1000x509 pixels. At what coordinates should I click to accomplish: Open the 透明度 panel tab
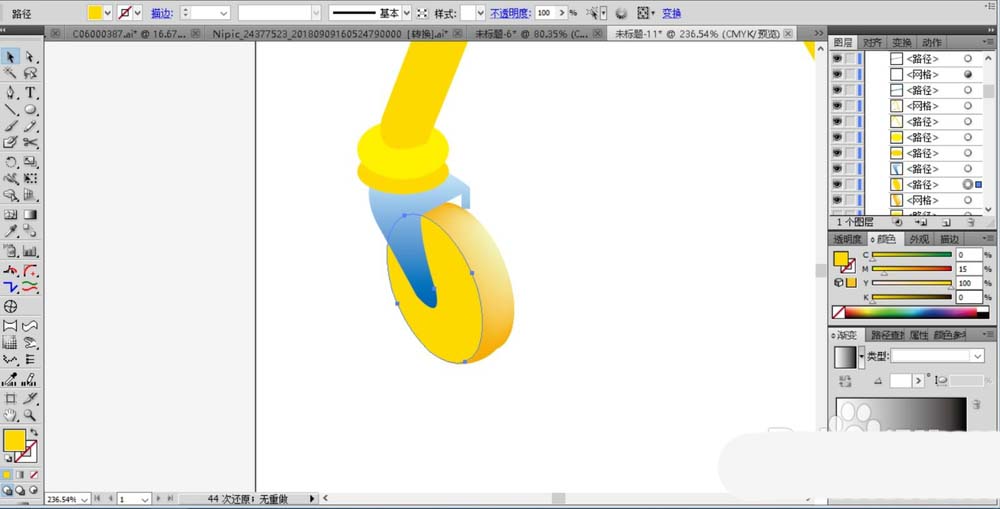click(x=848, y=239)
